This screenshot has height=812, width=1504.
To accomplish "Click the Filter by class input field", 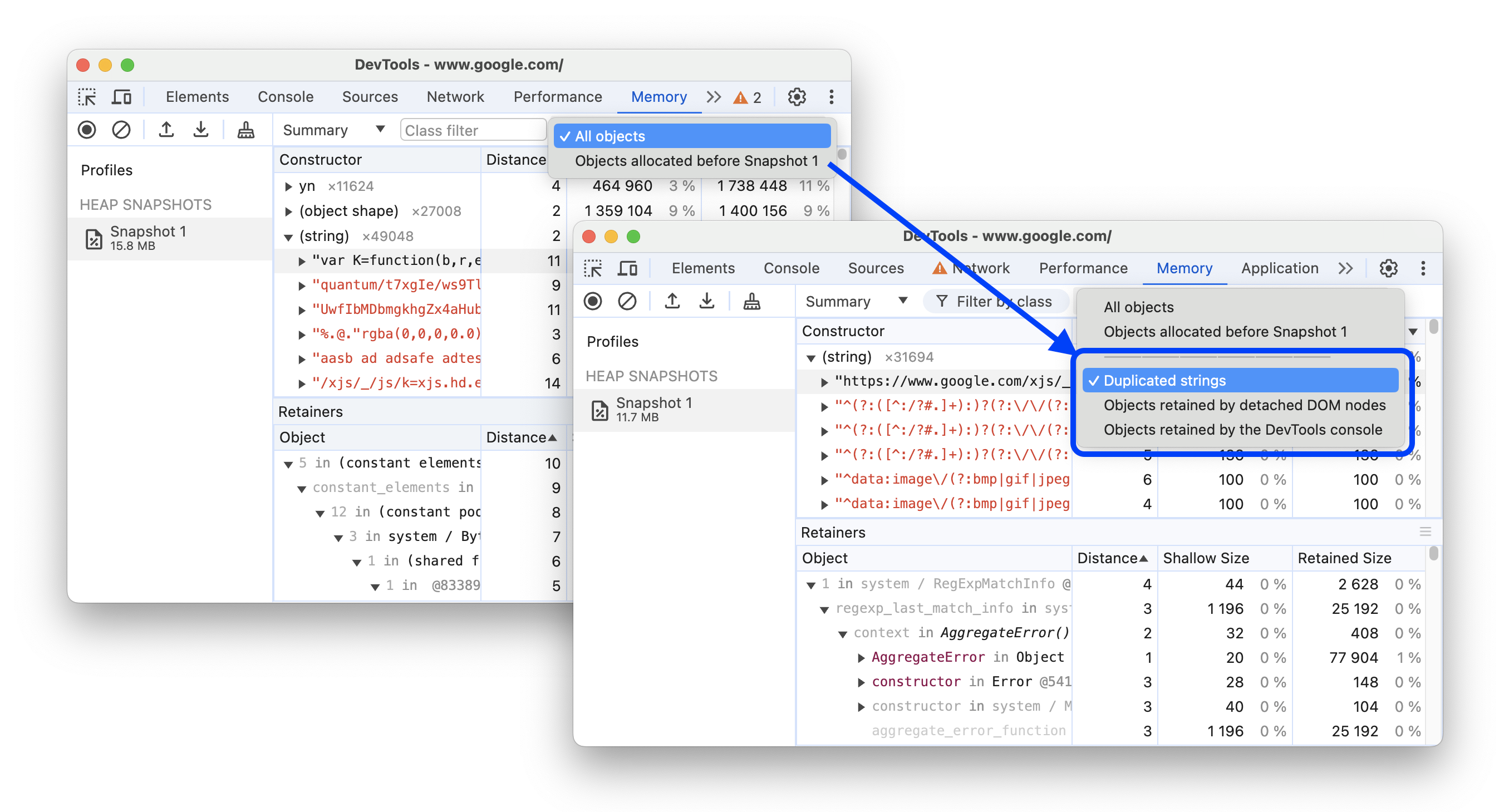I will tap(991, 303).
